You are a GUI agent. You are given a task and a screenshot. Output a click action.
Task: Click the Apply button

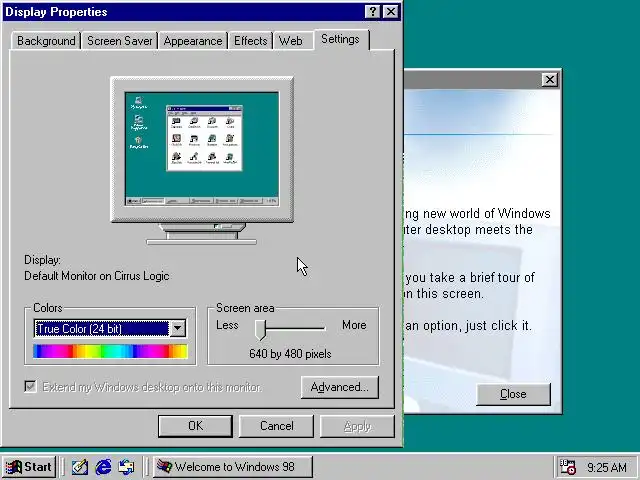[357, 426]
